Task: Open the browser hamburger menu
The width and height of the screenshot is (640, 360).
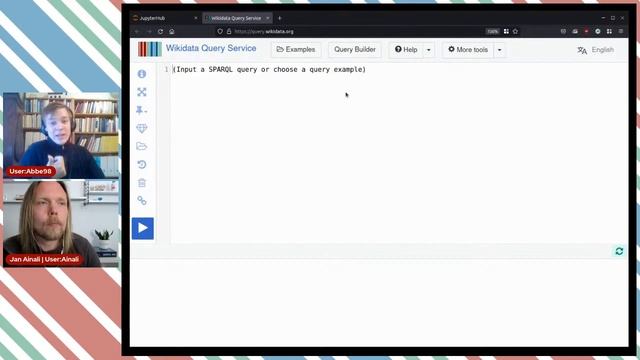Action: (621, 31)
